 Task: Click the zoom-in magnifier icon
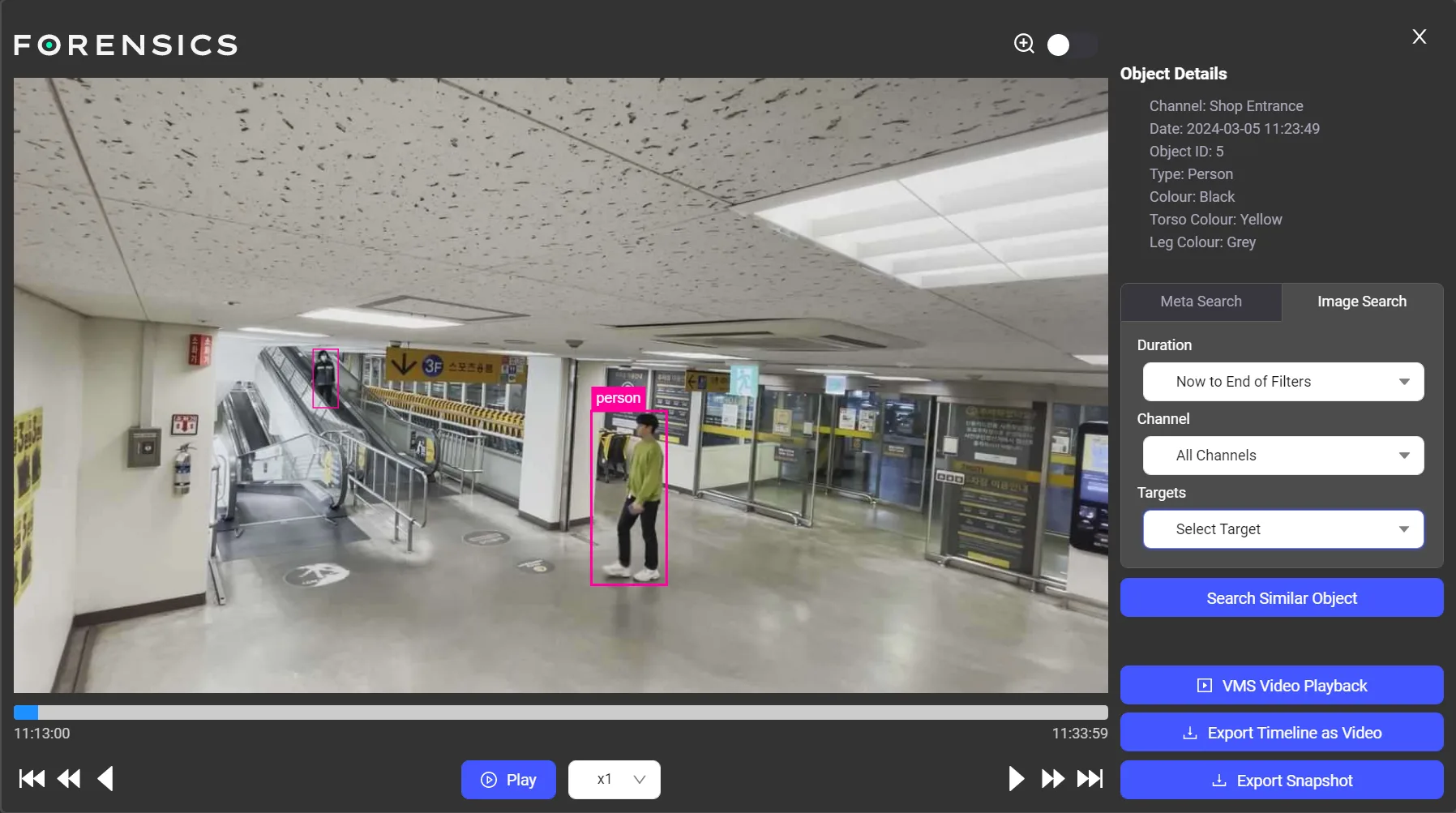click(1024, 45)
